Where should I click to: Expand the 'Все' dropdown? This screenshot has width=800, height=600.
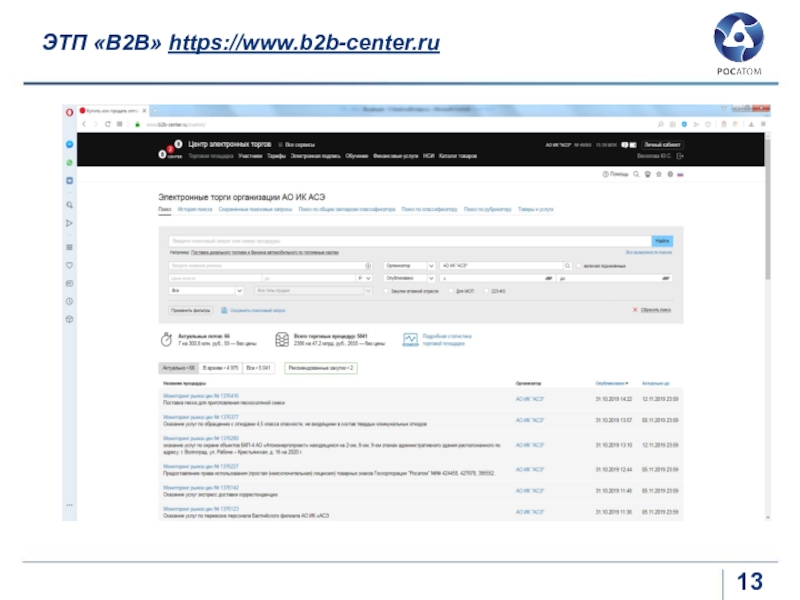pos(206,290)
